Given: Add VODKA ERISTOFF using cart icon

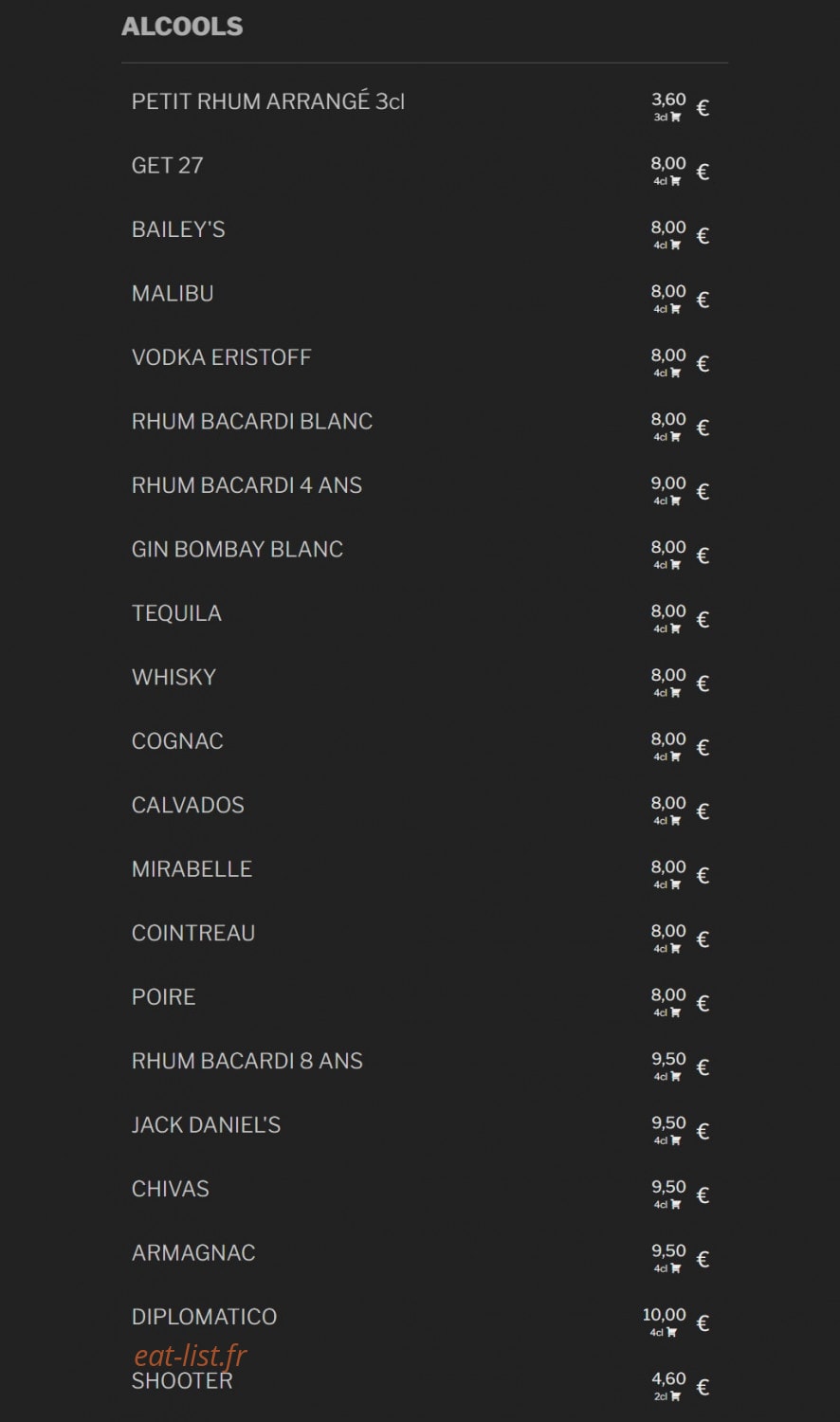Looking at the screenshot, I should [x=676, y=374].
